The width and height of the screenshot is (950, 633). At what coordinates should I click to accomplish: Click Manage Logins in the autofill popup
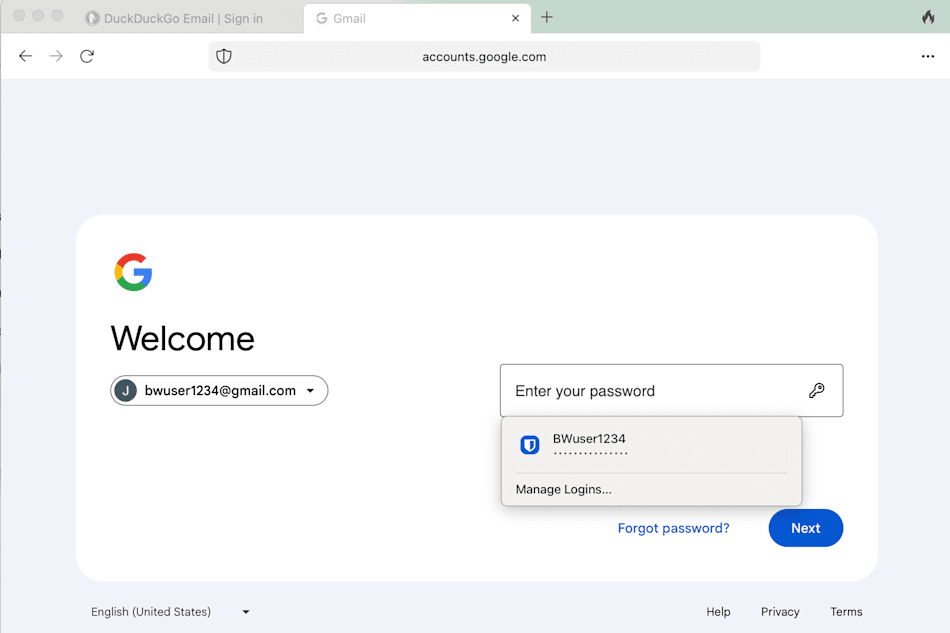563,489
